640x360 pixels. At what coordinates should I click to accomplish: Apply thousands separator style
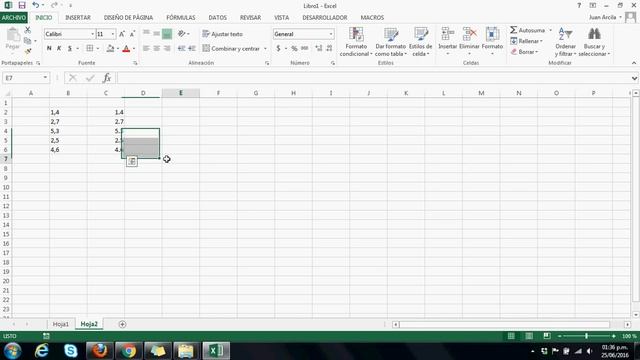coord(304,49)
